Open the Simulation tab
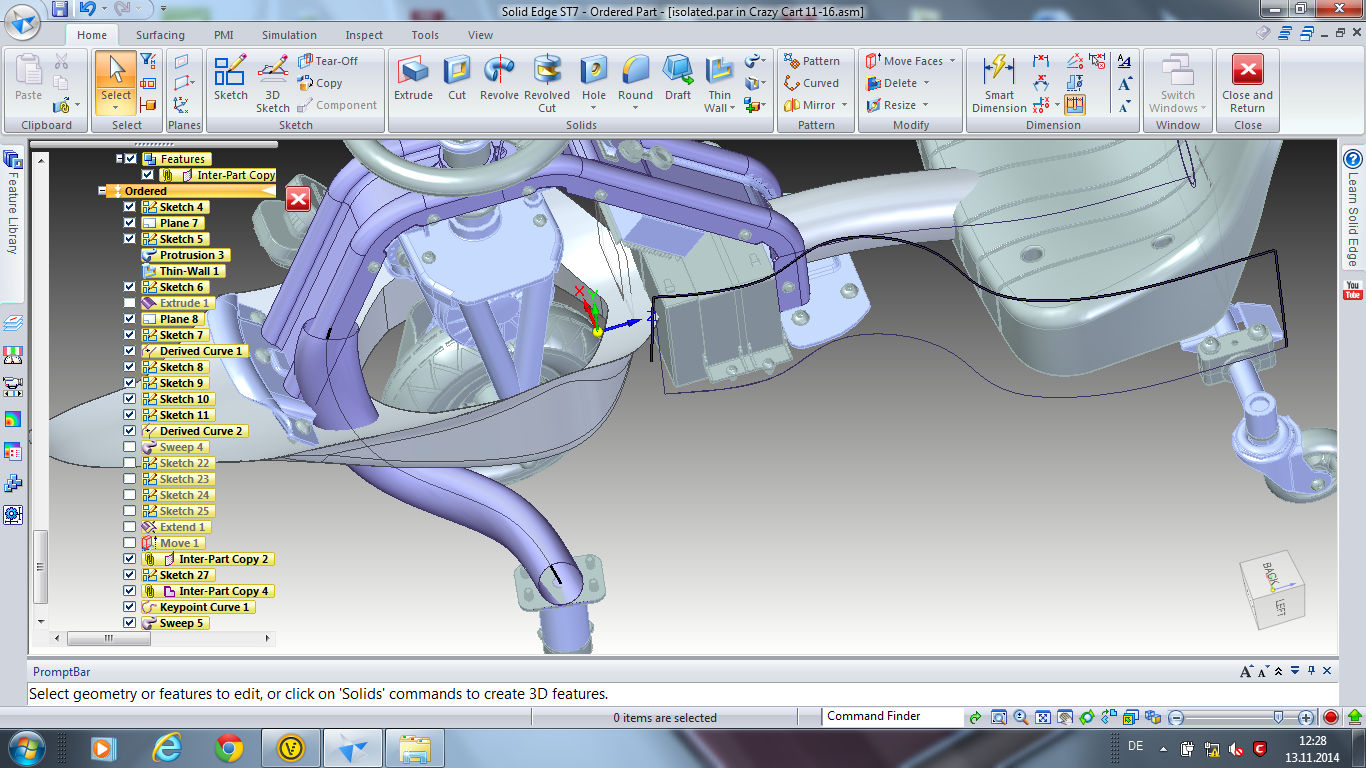 point(289,35)
